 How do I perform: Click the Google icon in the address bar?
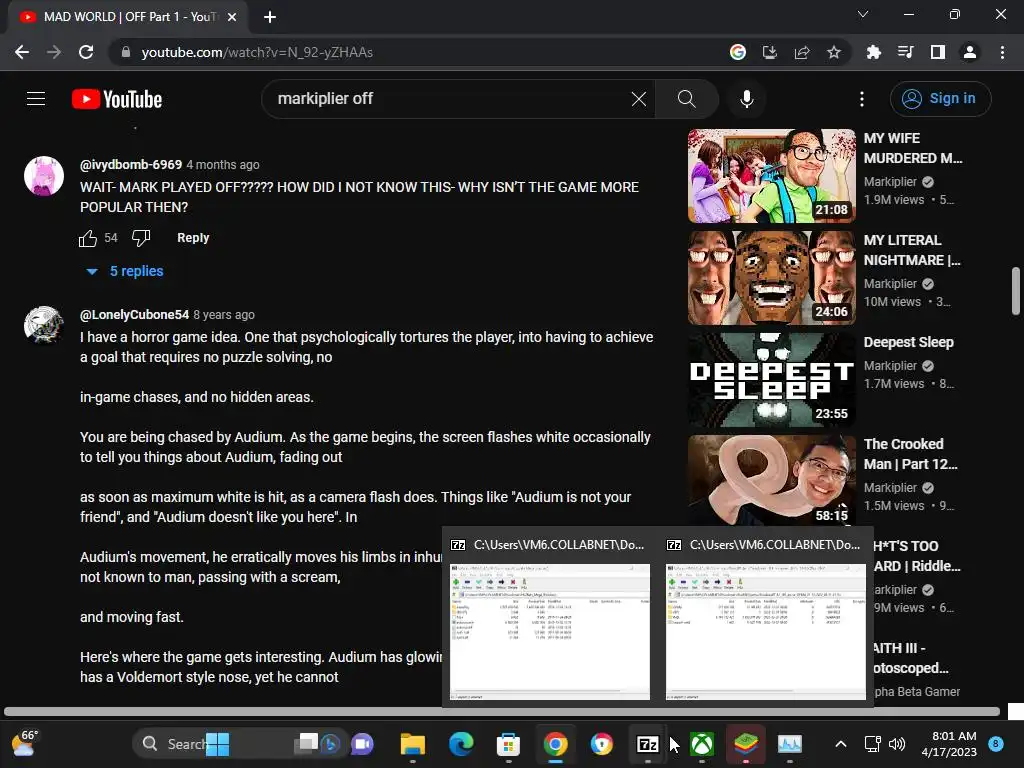[738, 52]
